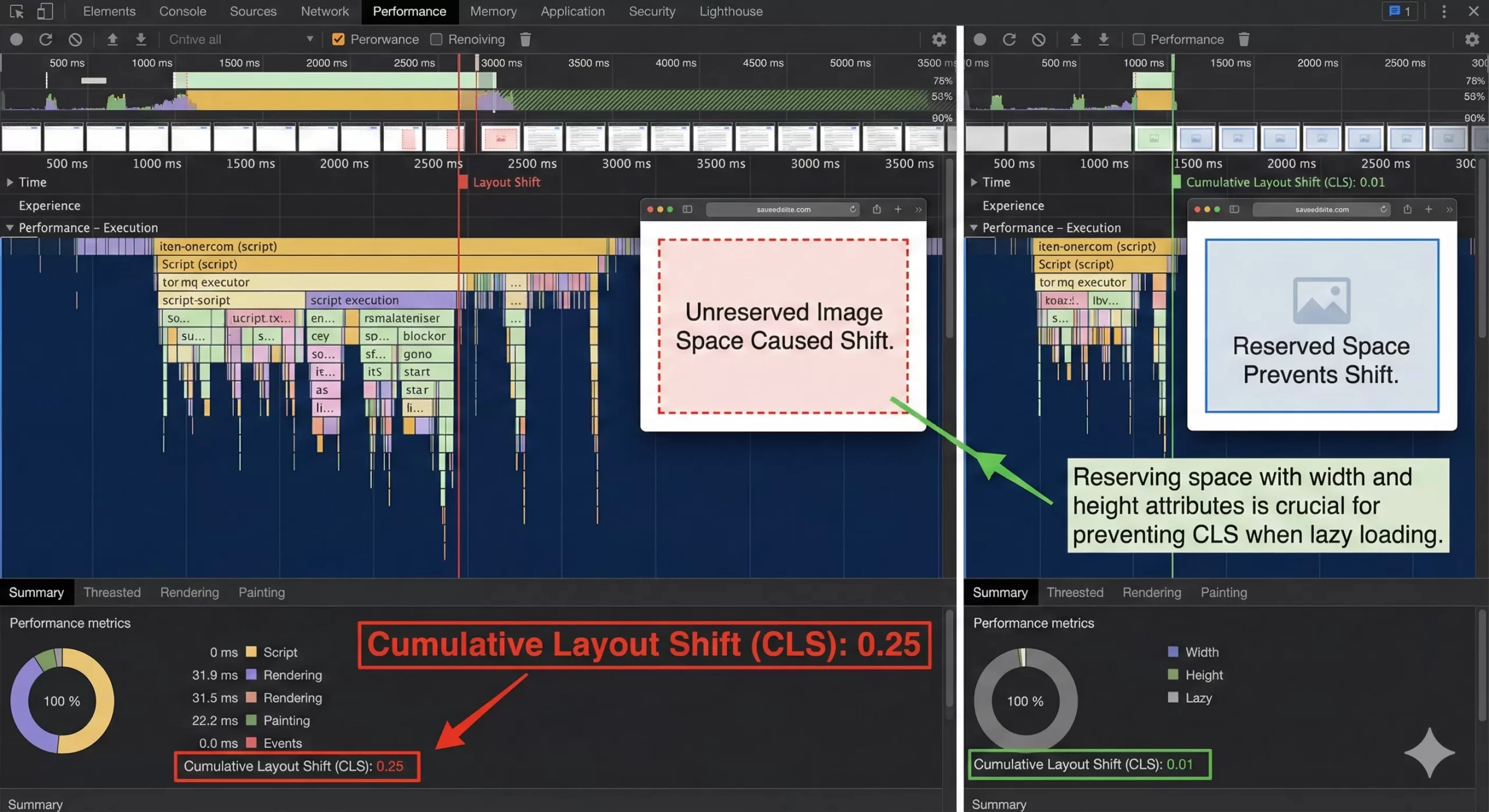Screen dimensions: 1489x812
Task: Switch to the Memory tab
Action: [493, 11]
